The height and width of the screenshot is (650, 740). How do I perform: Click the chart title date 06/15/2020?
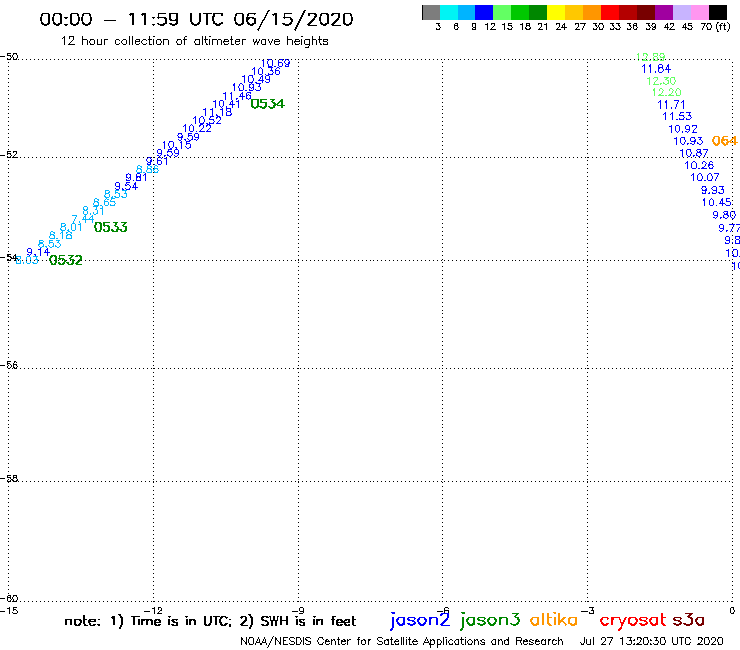point(293,20)
